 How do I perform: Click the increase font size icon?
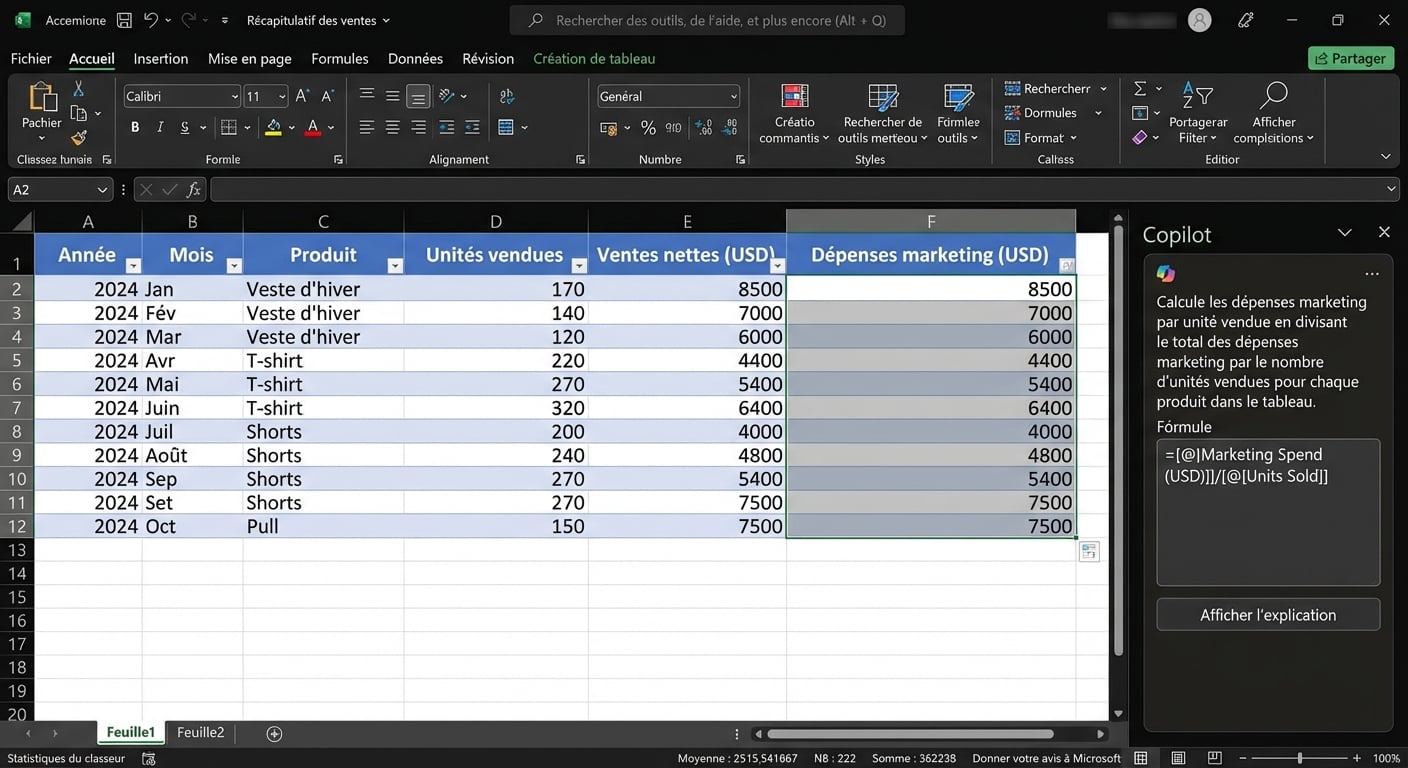coord(302,96)
